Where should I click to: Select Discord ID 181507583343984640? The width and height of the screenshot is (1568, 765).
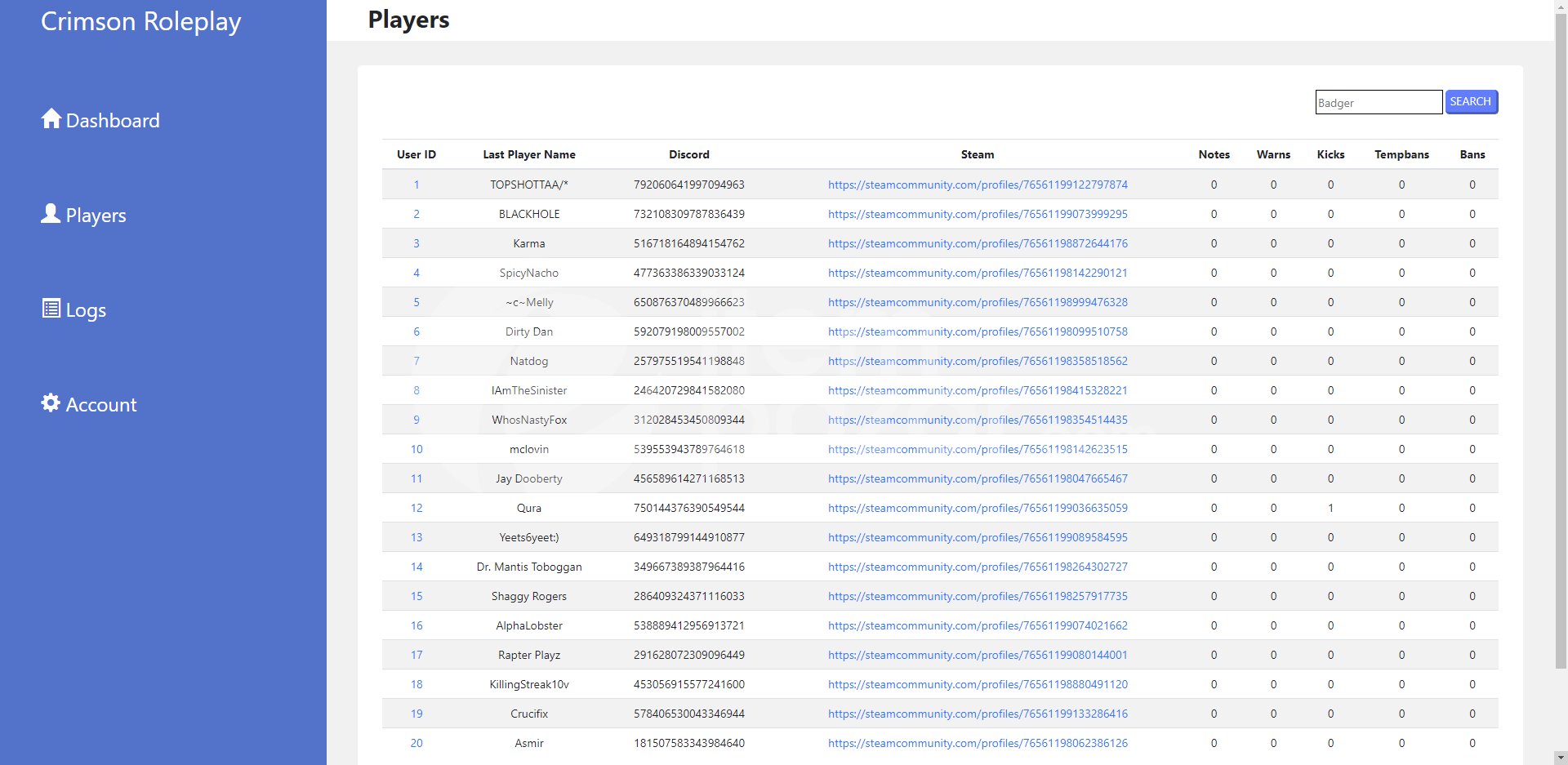tap(689, 743)
